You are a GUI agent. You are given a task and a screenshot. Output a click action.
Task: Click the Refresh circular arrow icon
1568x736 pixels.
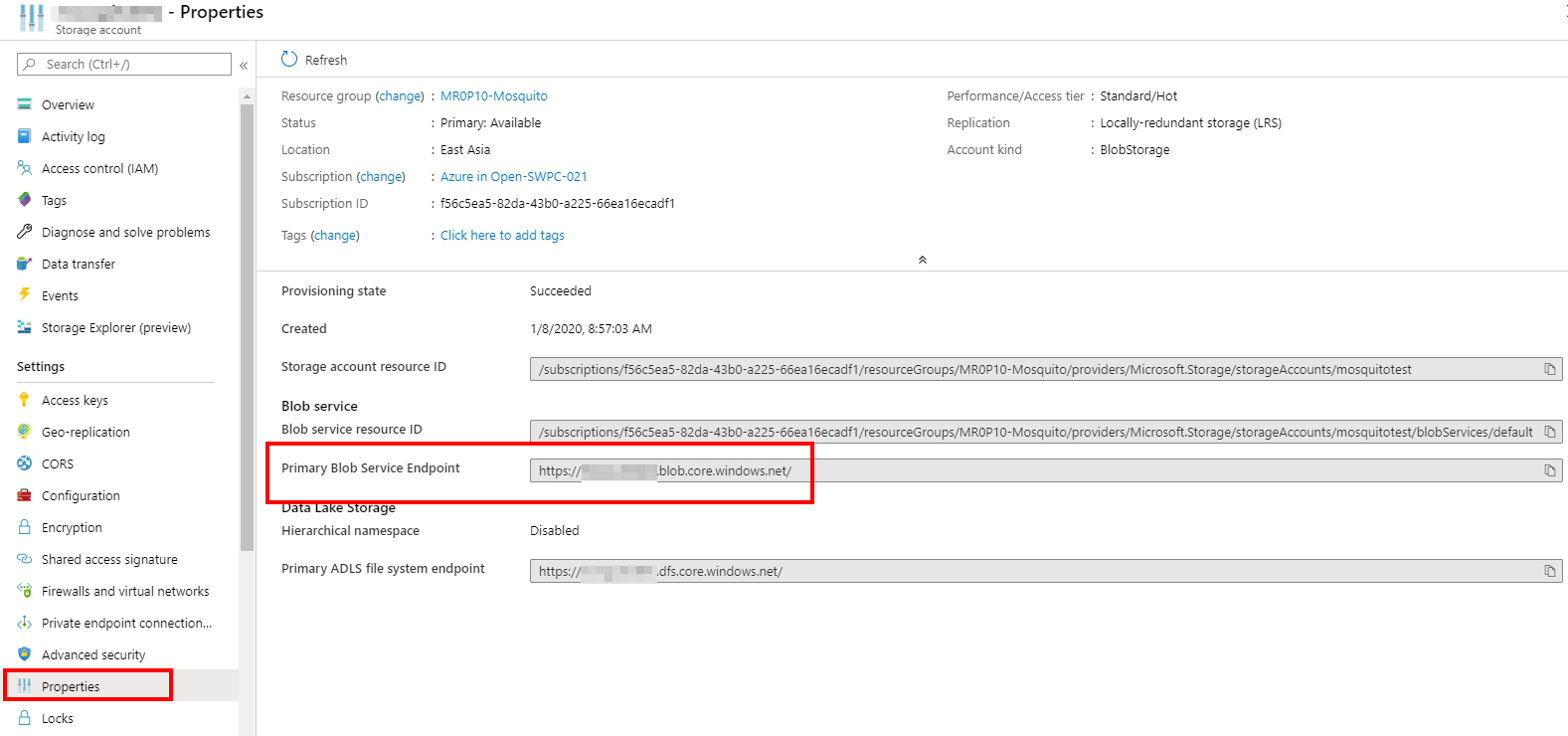point(289,59)
